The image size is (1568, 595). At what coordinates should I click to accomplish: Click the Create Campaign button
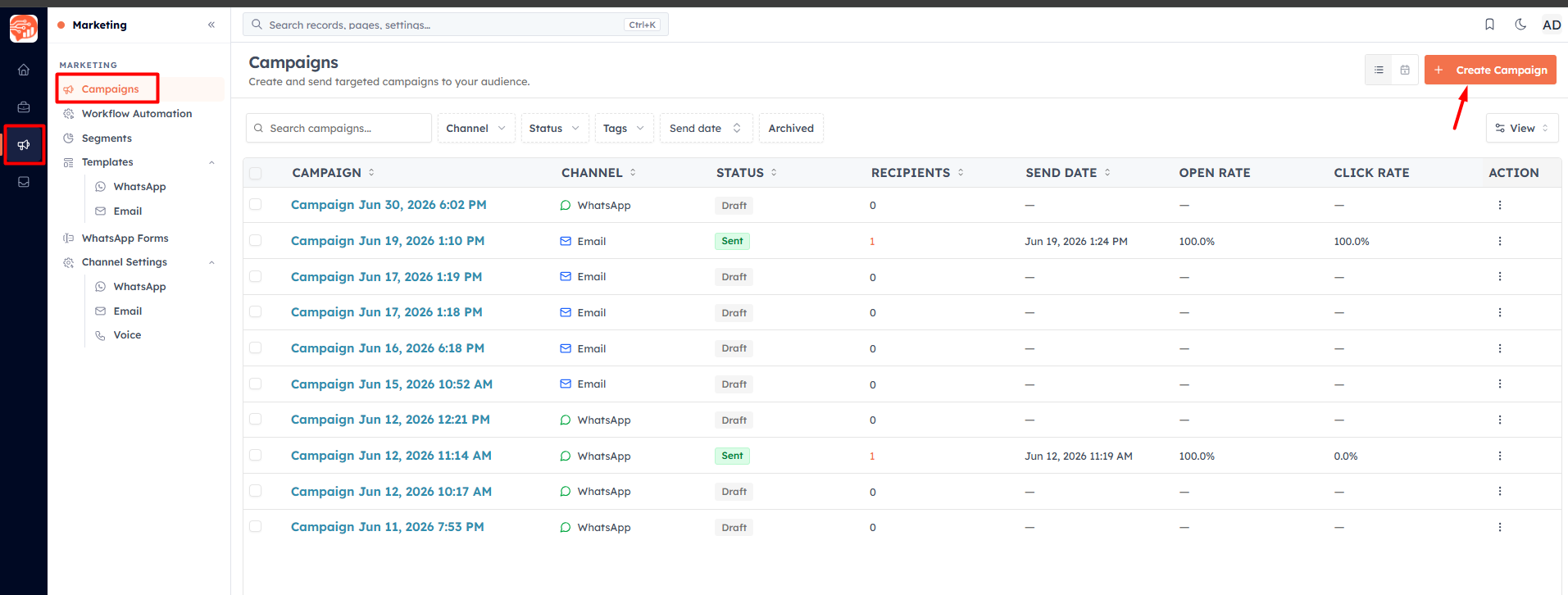[x=1490, y=70]
